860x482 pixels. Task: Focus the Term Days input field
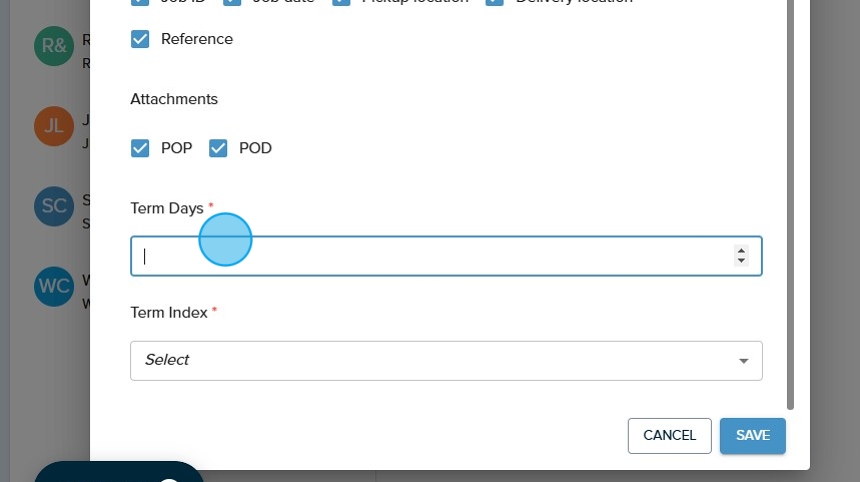click(x=430, y=256)
